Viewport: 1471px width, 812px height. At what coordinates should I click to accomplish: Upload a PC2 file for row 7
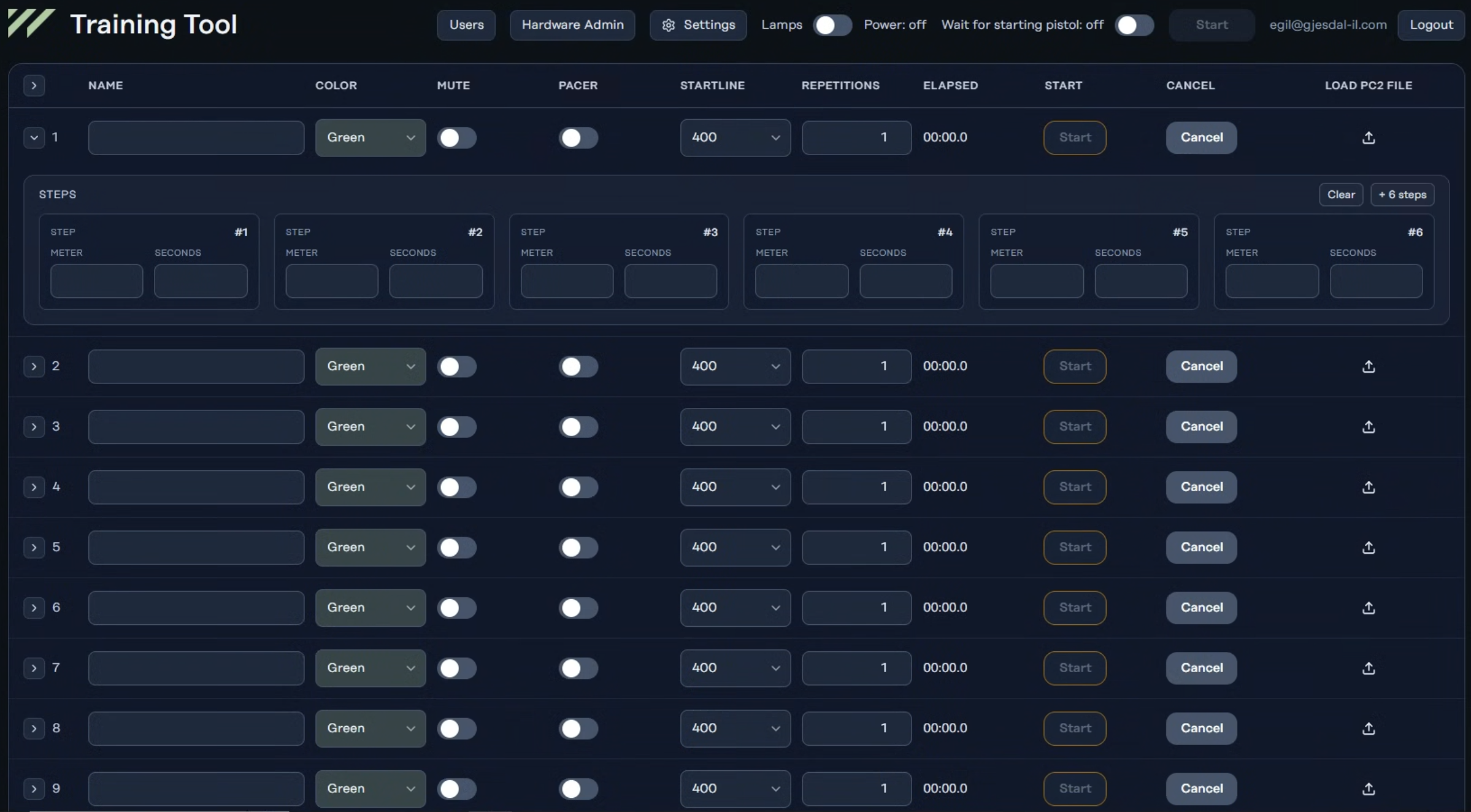click(1368, 668)
